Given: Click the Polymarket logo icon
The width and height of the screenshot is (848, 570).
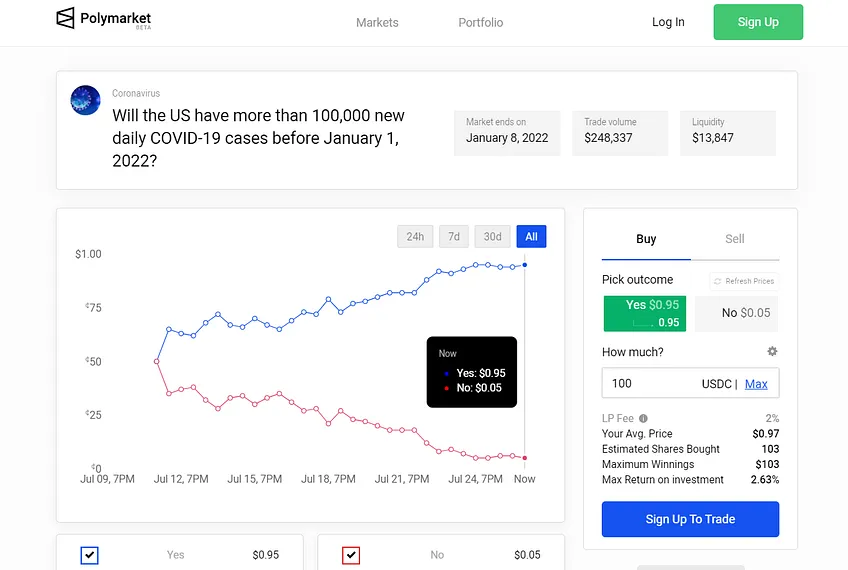Looking at the screenshot, I should pyautogui.click(x=65, y=18).
